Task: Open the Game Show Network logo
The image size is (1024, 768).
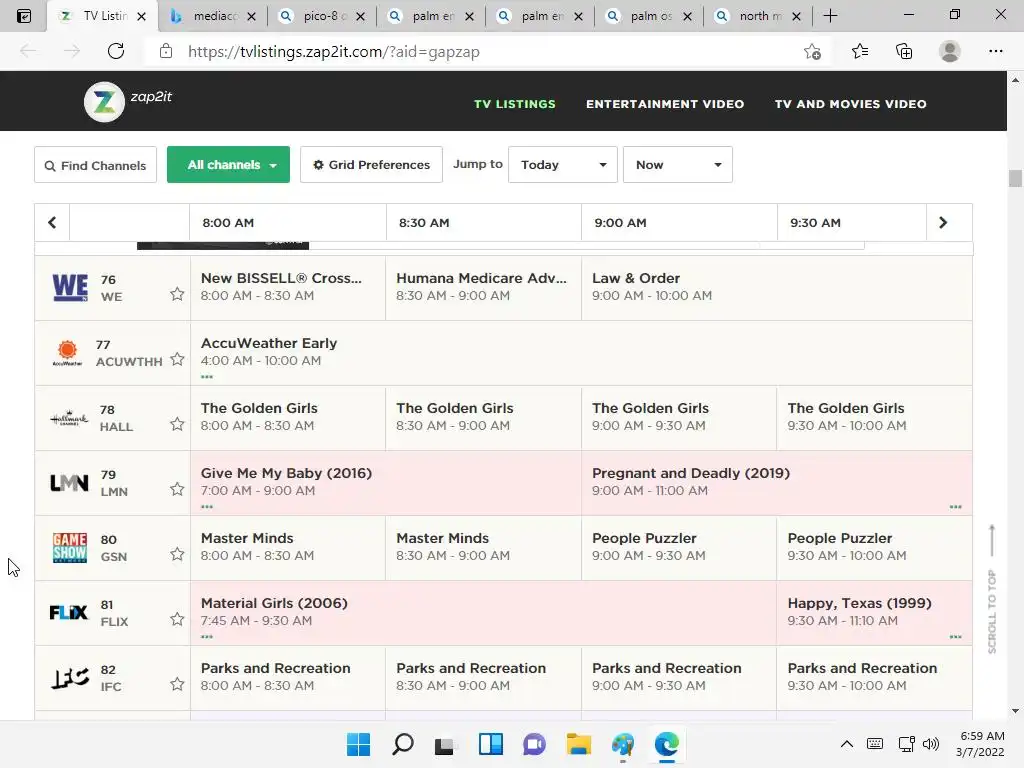Action: (70, 547)
